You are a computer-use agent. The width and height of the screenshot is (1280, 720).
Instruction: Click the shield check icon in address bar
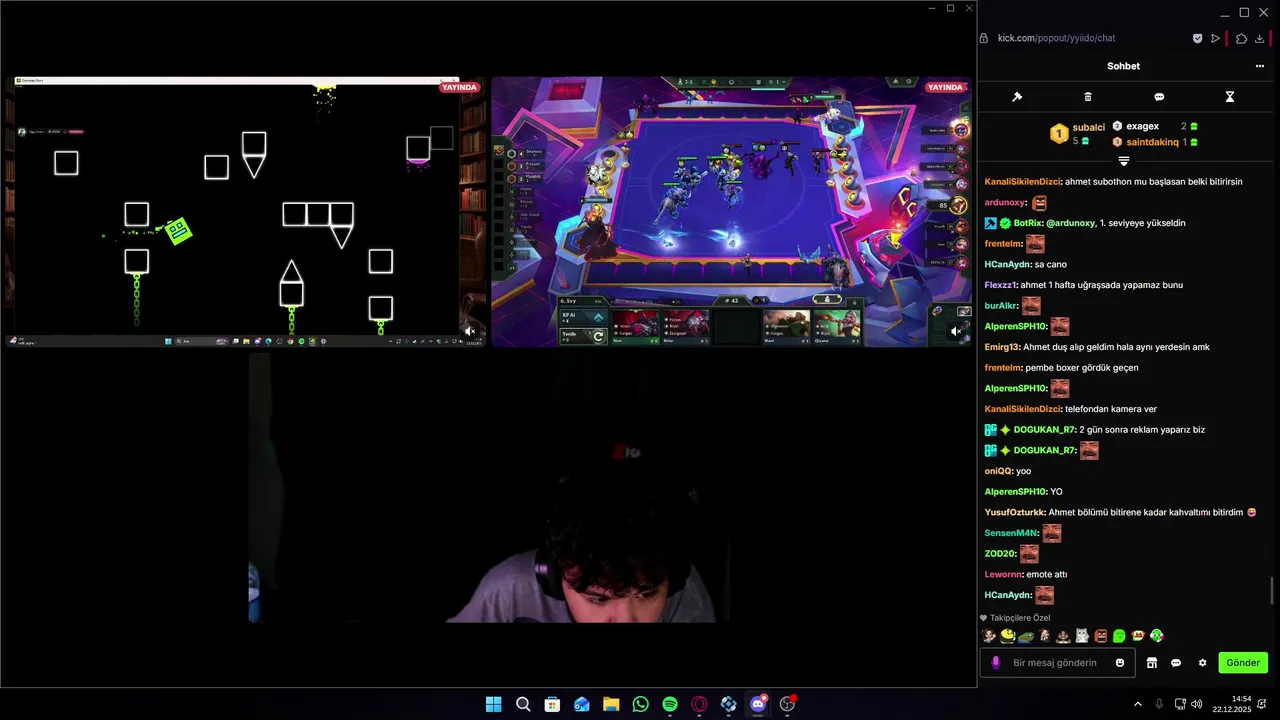pyautogui.click(x=1197, y=38)
